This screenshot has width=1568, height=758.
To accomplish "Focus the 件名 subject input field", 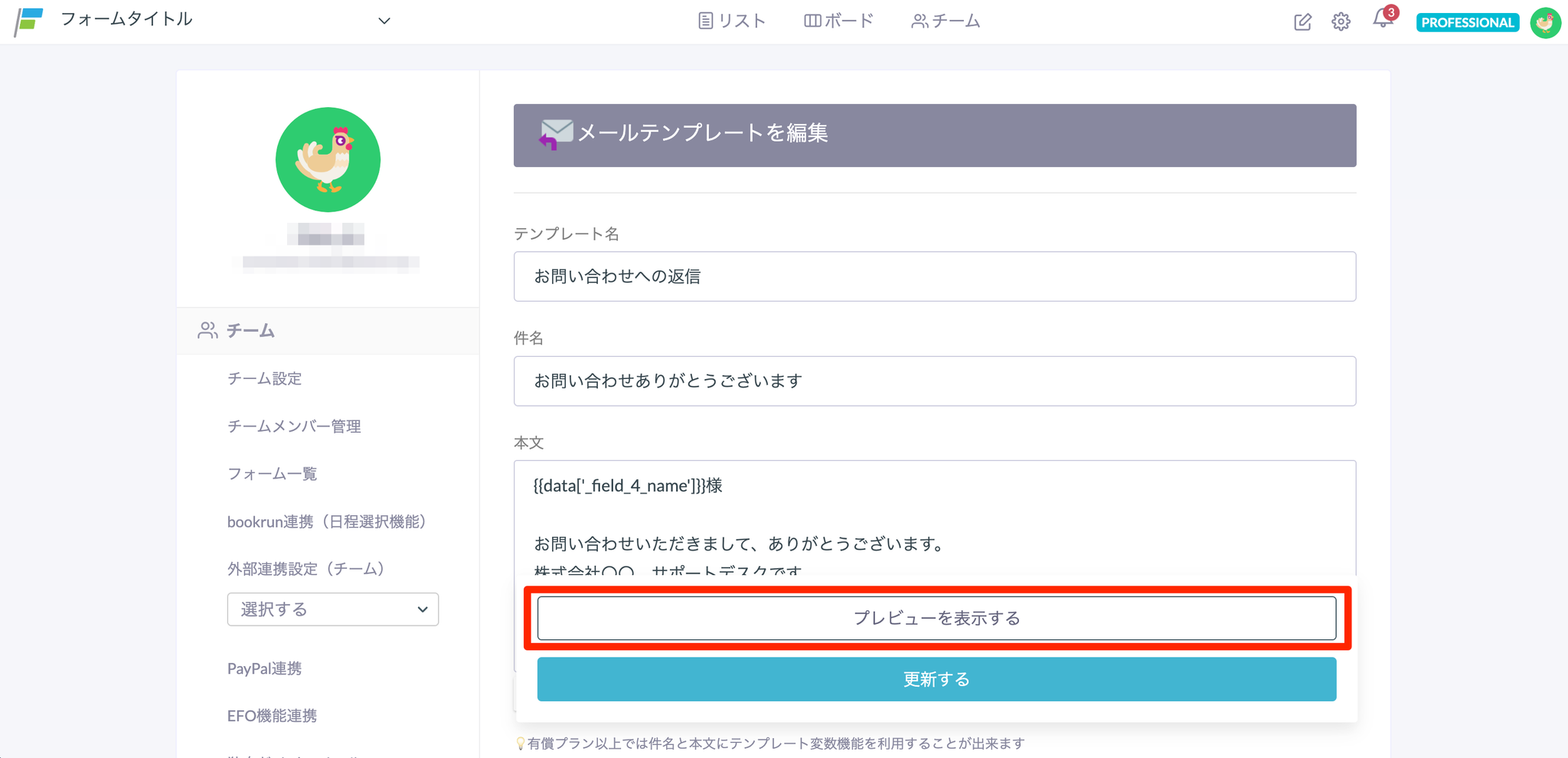I will pyautogui.click(x=934, y=381).
